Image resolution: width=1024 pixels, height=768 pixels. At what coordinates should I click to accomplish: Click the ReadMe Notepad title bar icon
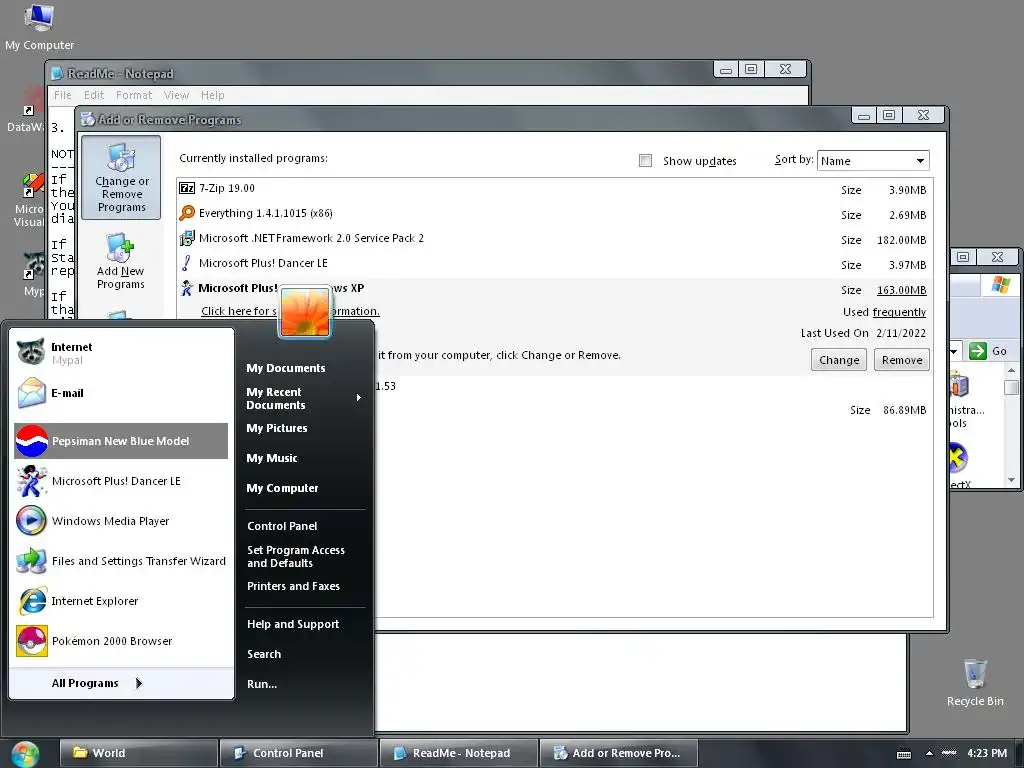(57, 73)
